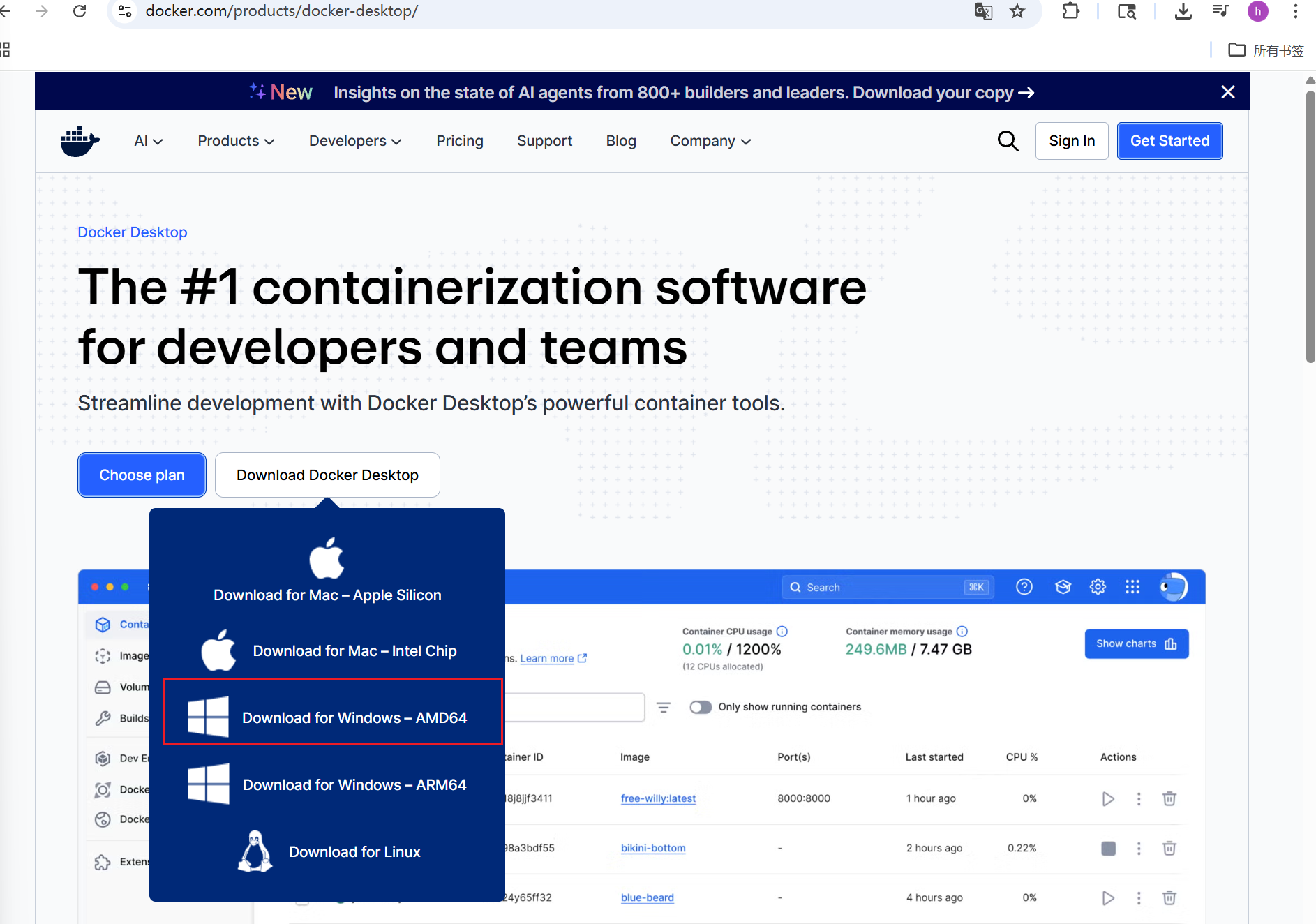Open the free-willy:latest image link

(658, 798)
